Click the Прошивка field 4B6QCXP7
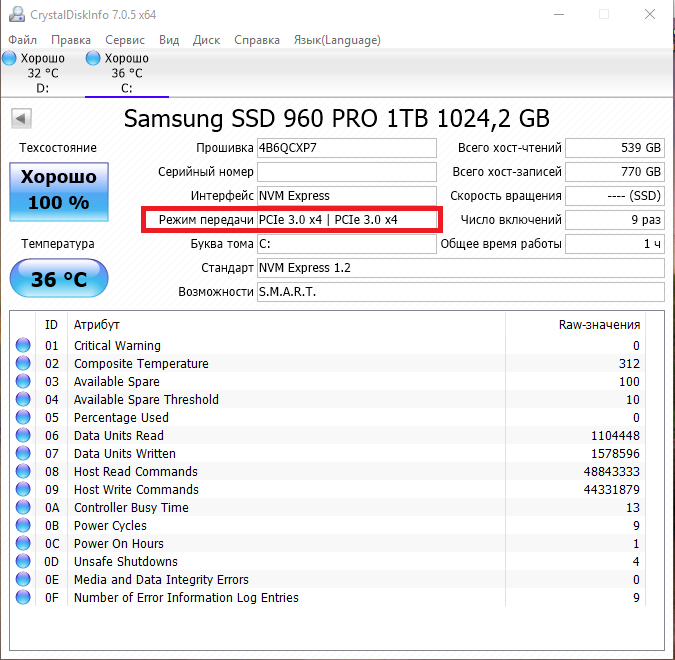Screen dimensions: 675x660 pos(347,148)
